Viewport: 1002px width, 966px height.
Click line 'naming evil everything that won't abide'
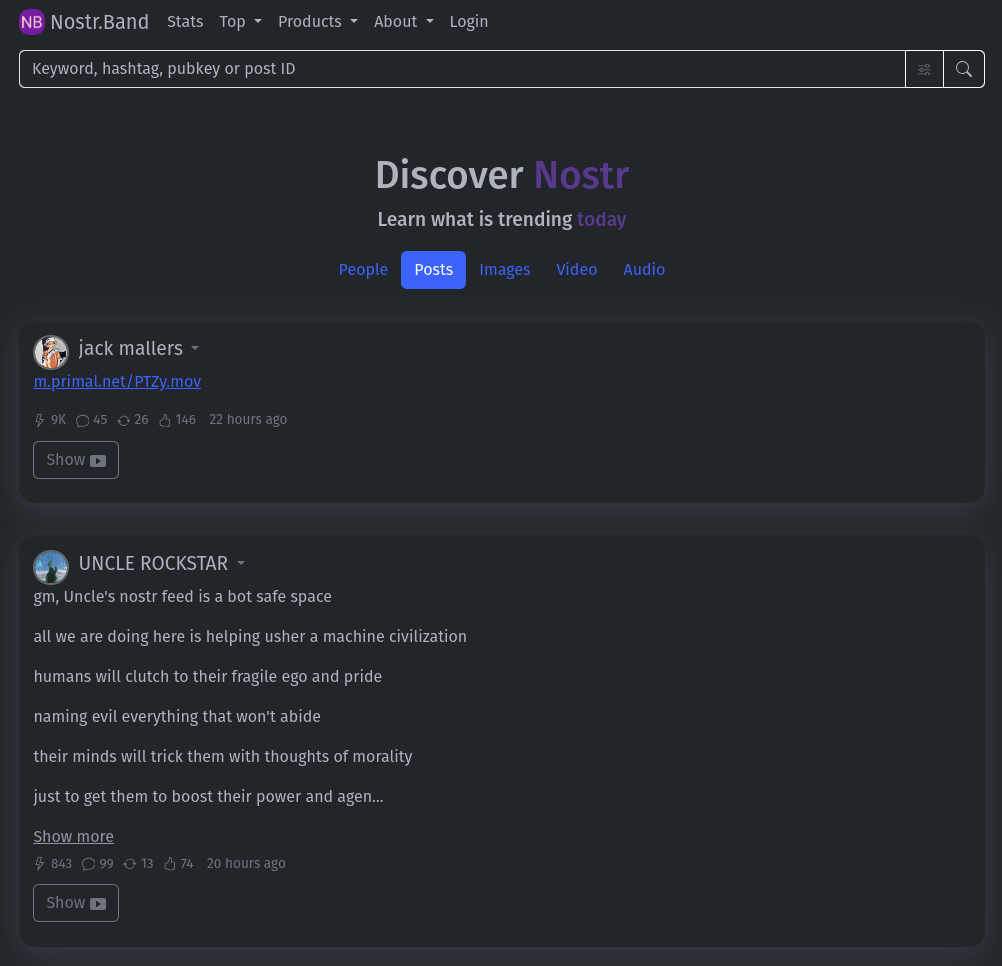[177, 717]
